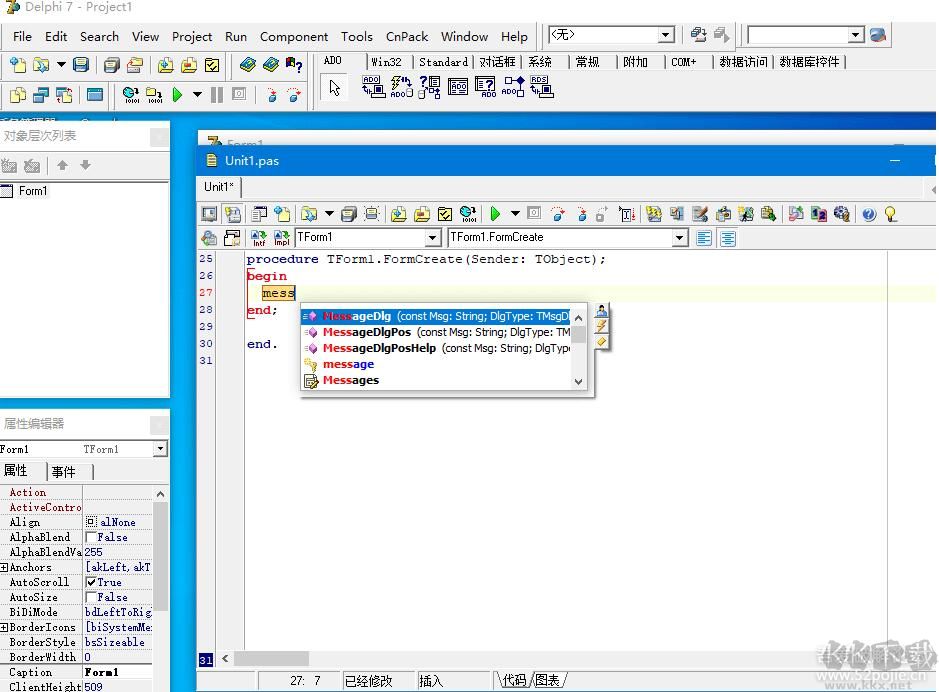Image resolution: width=939 pixels, height=692 pixels.
Task: Click the Intf jump icon
Action: pyautogui.click(x=258, y=238)
